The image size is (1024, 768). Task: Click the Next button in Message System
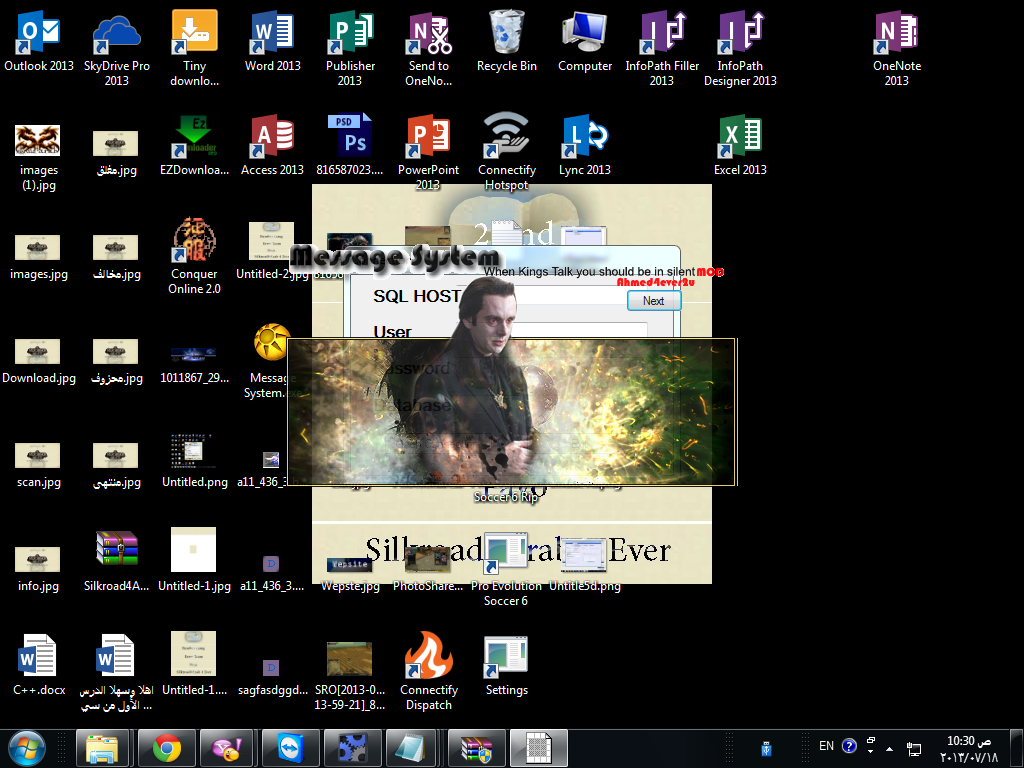[x=654, y=300]
